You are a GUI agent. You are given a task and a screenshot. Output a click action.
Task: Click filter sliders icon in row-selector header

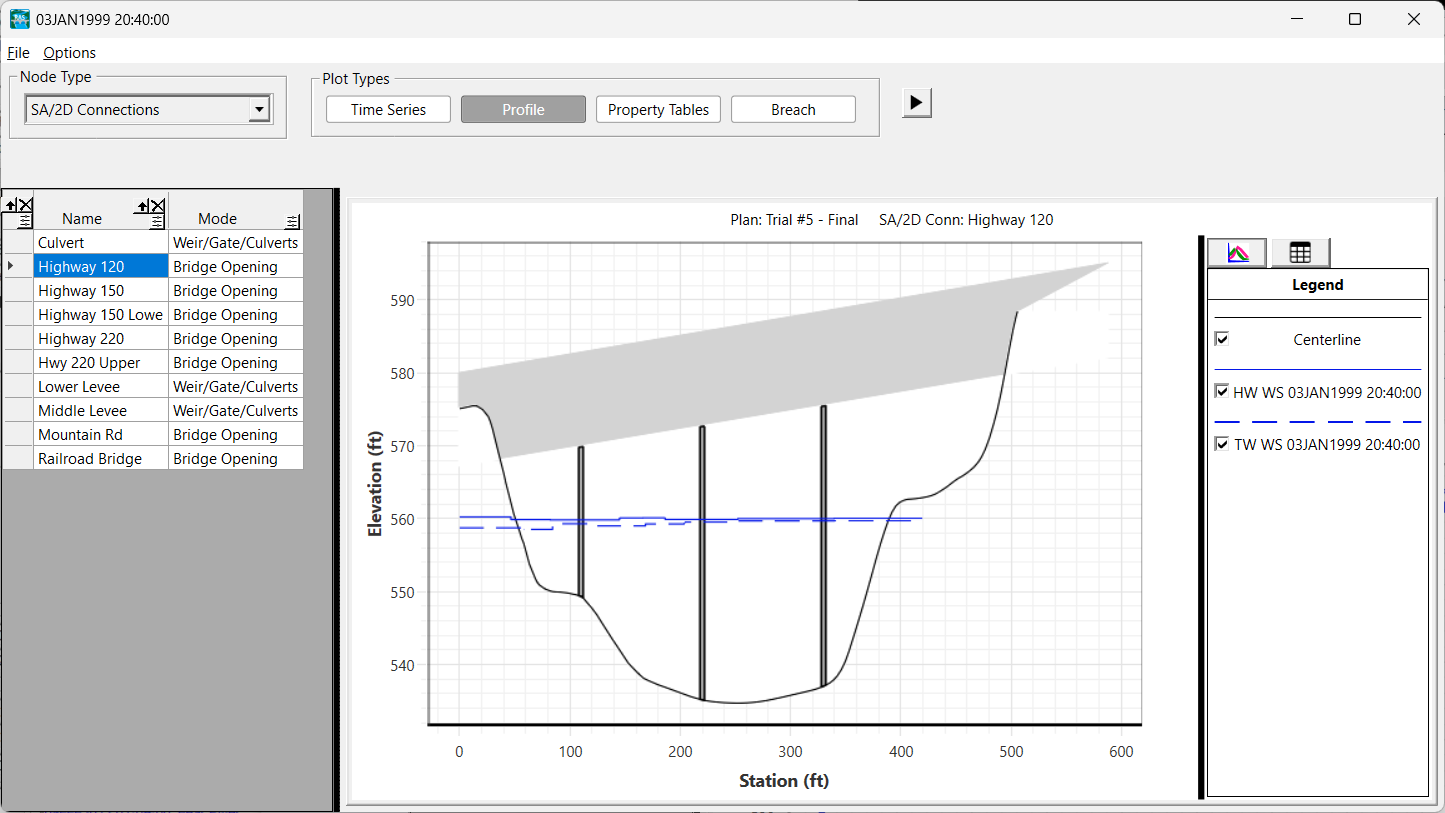point(25,221)
